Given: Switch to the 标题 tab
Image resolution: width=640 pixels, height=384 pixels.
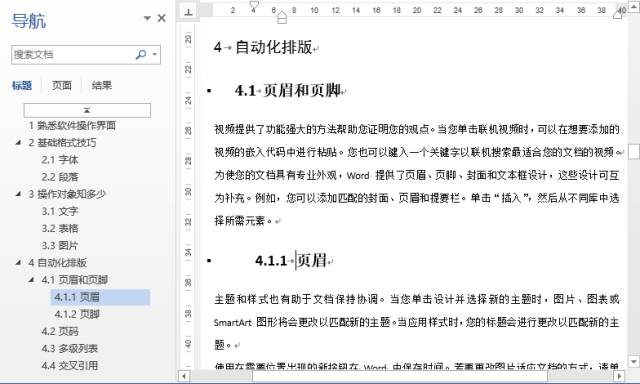Looking at the screenshot, I should pos(22,85).
